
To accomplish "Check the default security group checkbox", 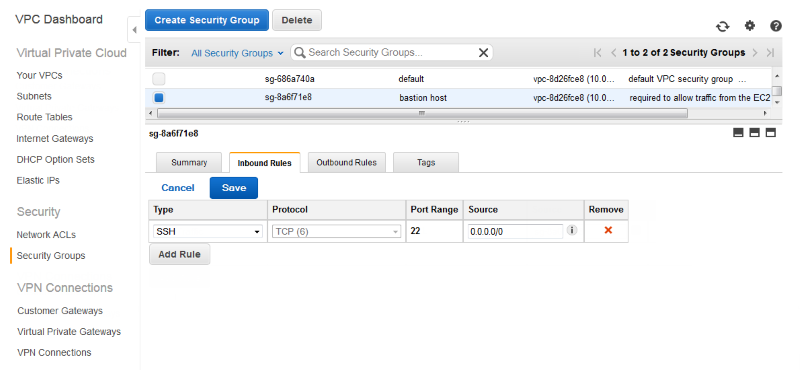I will (x=159, y=79).
